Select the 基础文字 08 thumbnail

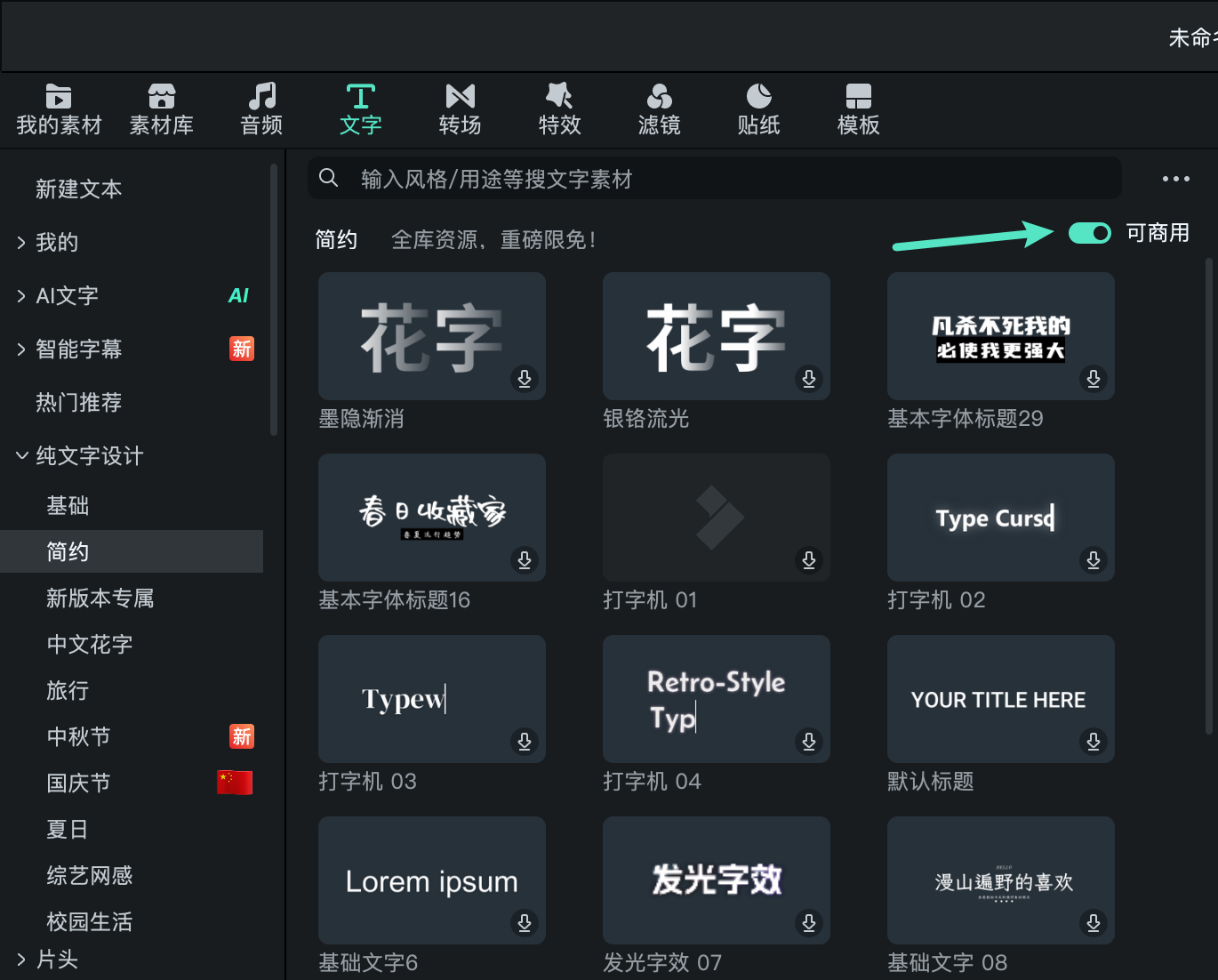coord(1001,880)
